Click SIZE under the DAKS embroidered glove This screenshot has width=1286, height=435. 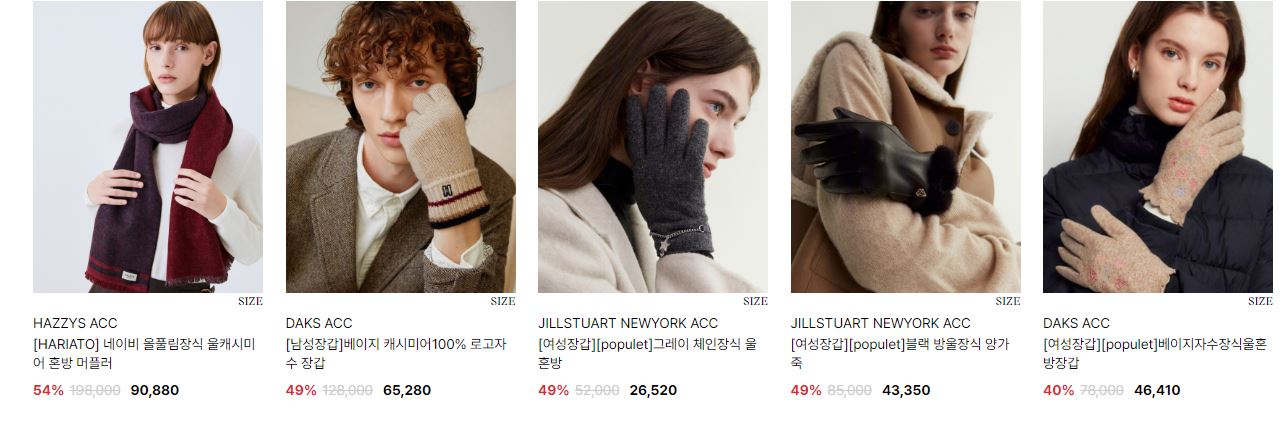pos(1260,301)
